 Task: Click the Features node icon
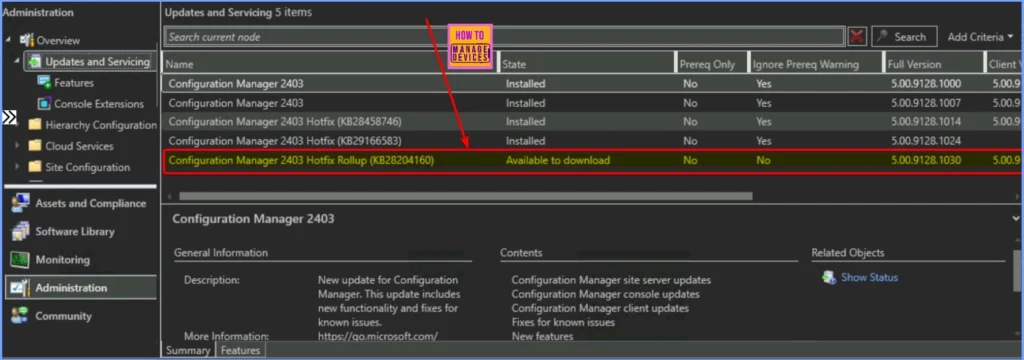[x=44, y=82]
